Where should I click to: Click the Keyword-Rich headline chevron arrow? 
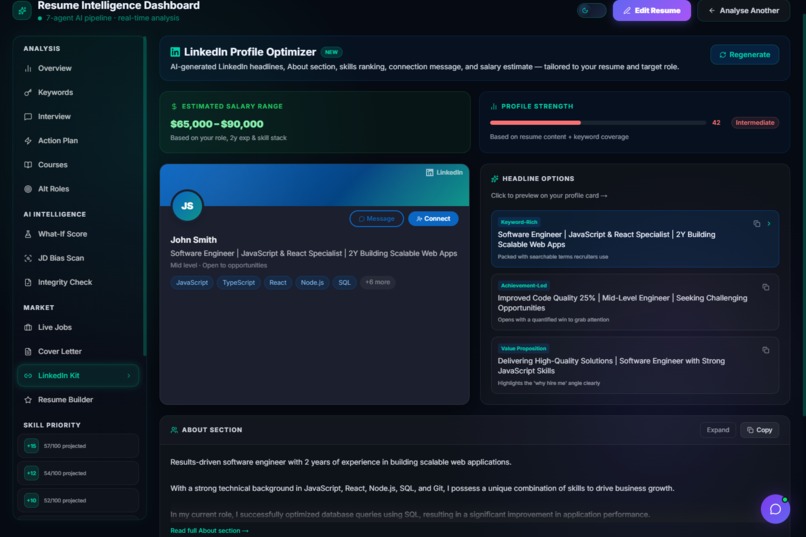tap(769, 224)
